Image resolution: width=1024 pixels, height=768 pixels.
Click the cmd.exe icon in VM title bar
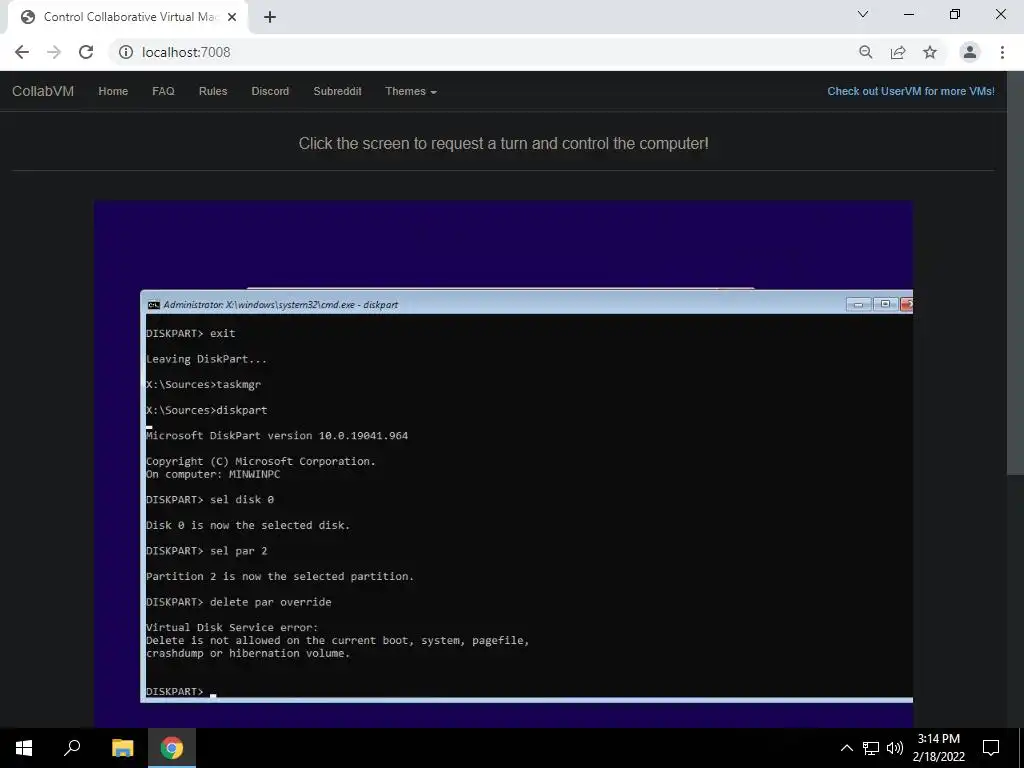coord(153,304)
